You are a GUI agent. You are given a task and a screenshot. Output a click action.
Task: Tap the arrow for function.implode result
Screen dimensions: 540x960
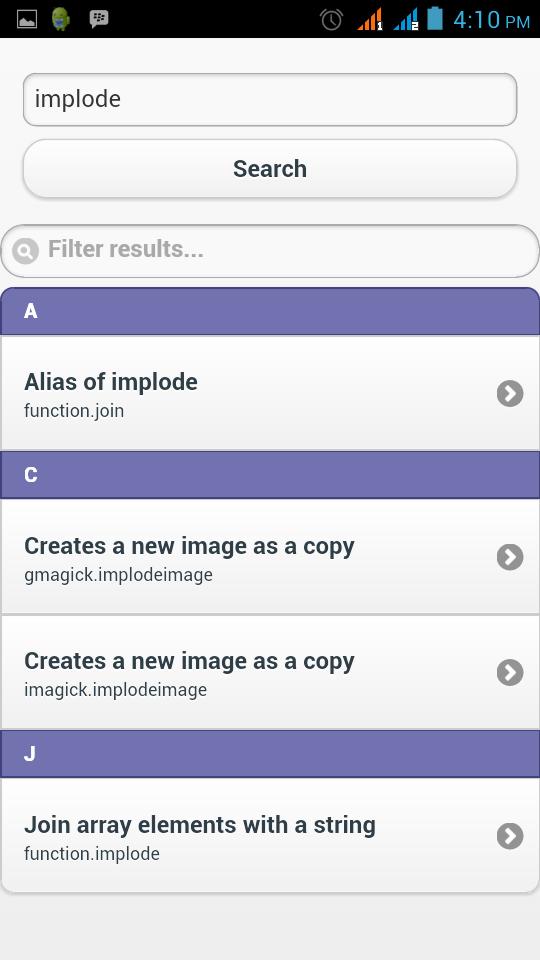pos(510,836)
